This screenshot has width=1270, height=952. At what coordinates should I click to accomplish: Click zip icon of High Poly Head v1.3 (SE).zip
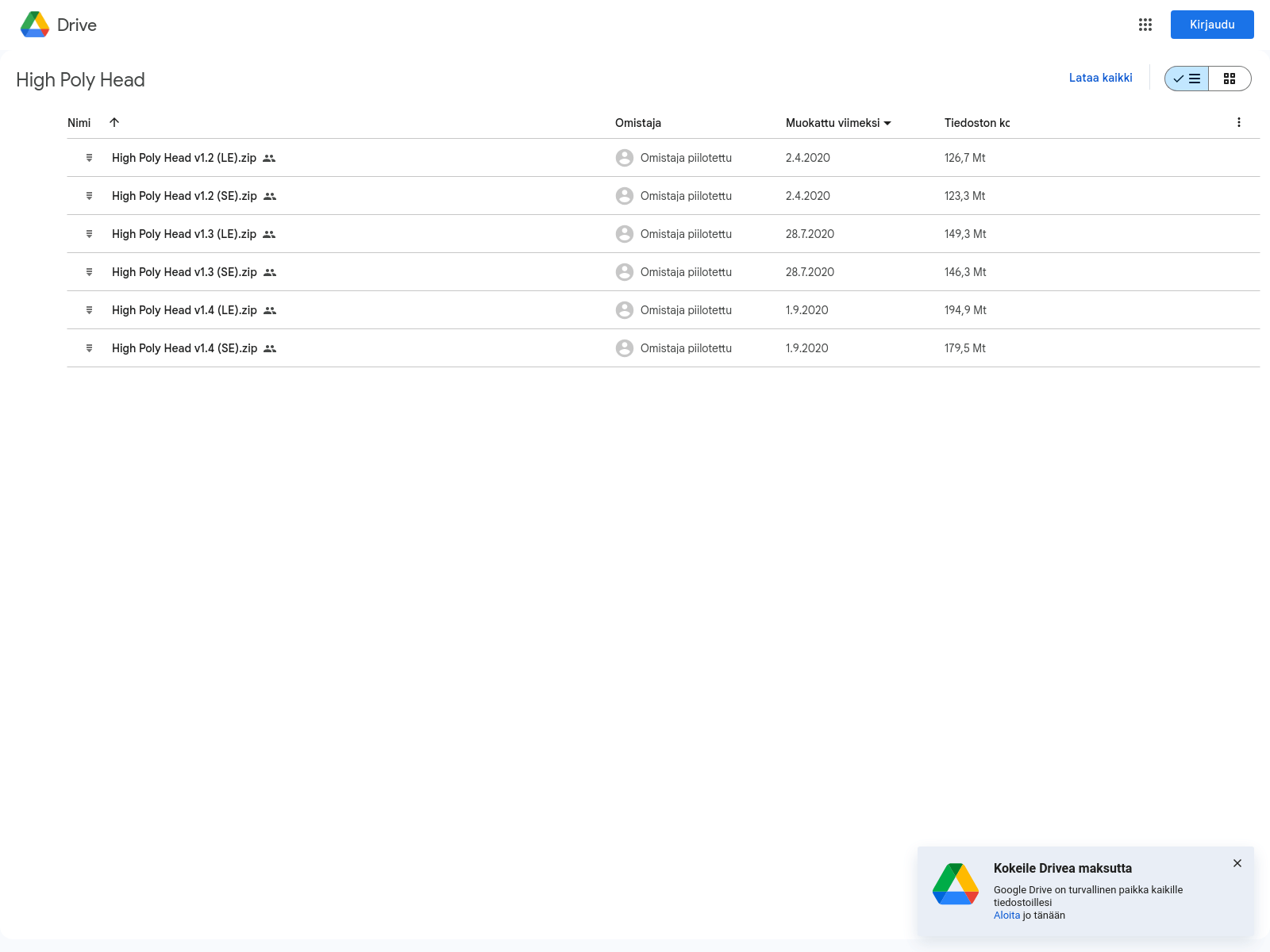tap(90, 272)
